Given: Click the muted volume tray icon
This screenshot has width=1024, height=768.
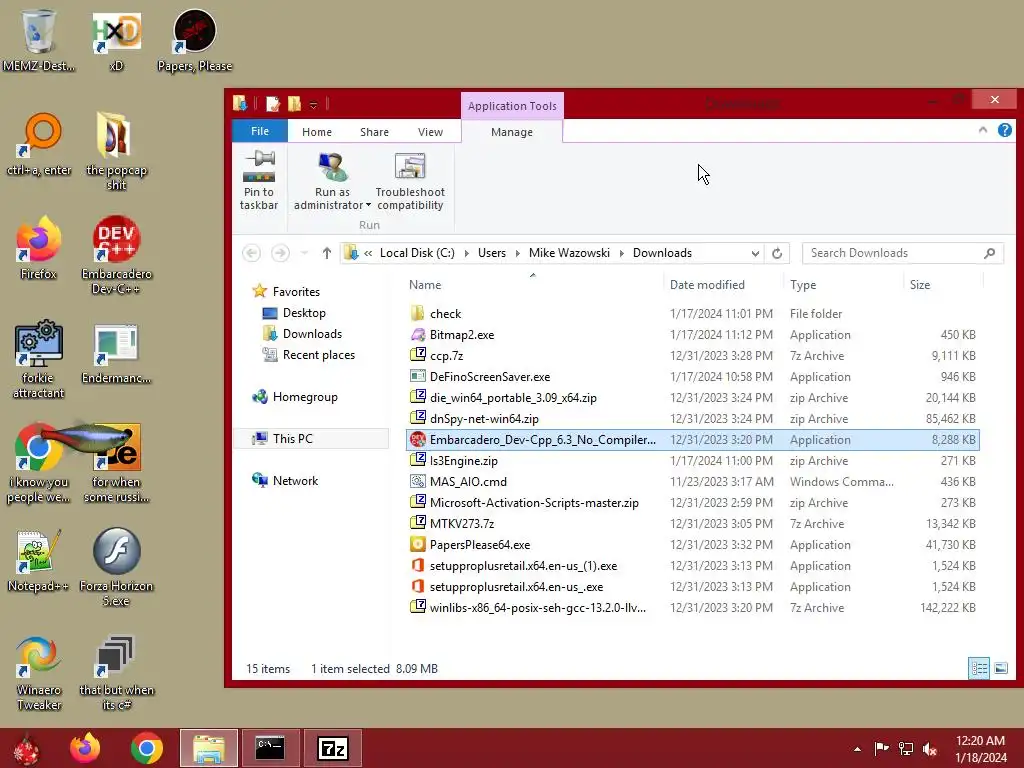Looking at the screenshot, I should (930, 749).
